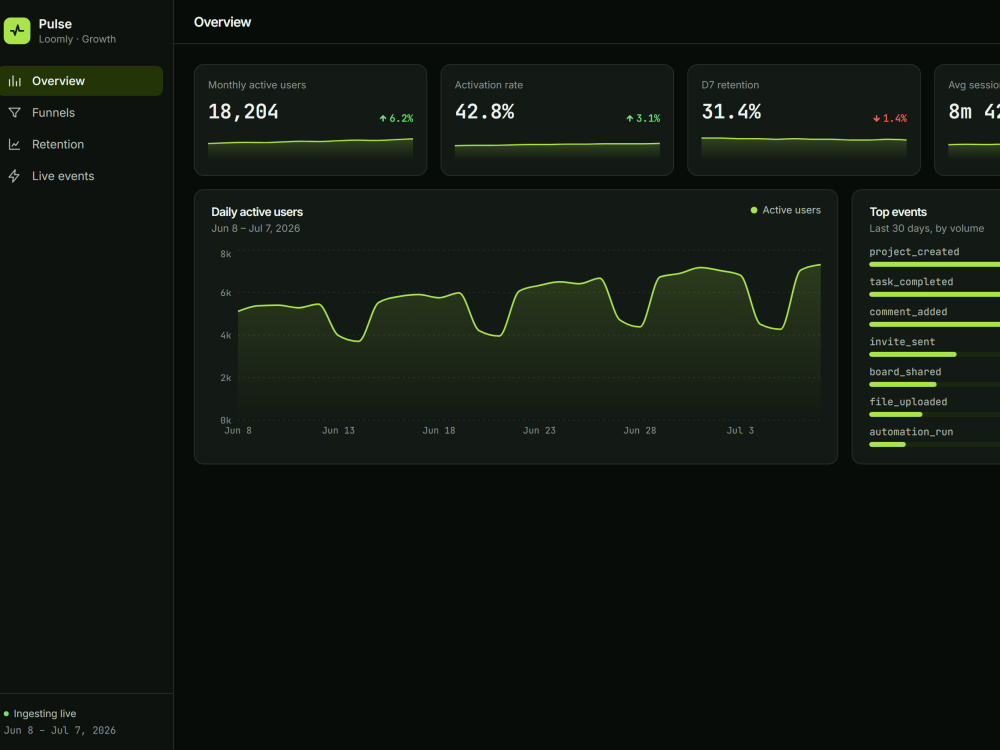Click the Top events heading
1000x750 pixels.
[898, 212]
